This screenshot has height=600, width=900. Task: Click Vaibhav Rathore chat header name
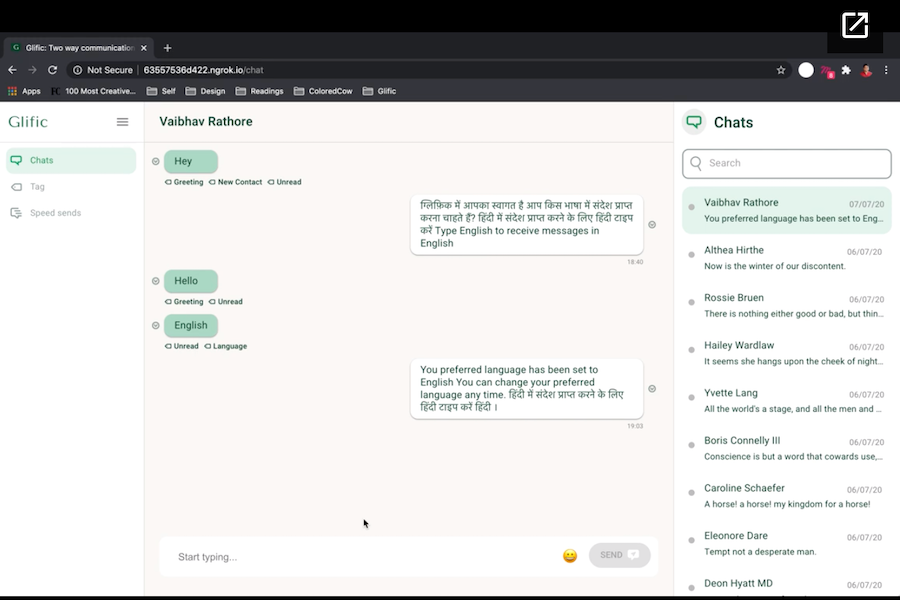point(205,122)
